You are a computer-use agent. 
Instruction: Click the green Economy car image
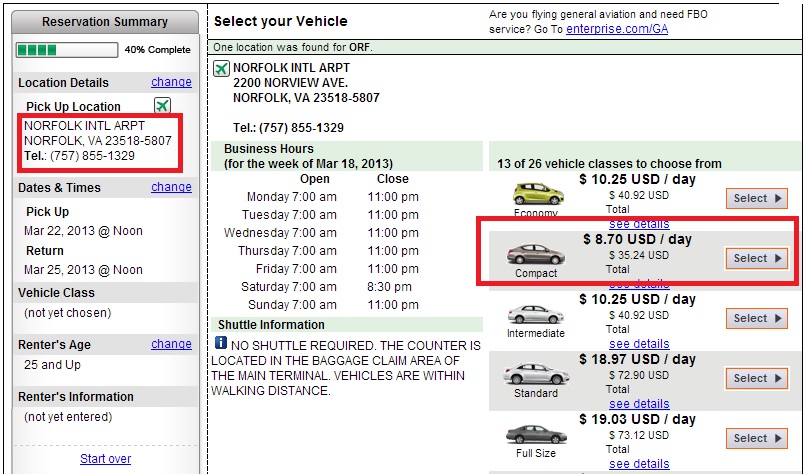click(x=538, y=194)
